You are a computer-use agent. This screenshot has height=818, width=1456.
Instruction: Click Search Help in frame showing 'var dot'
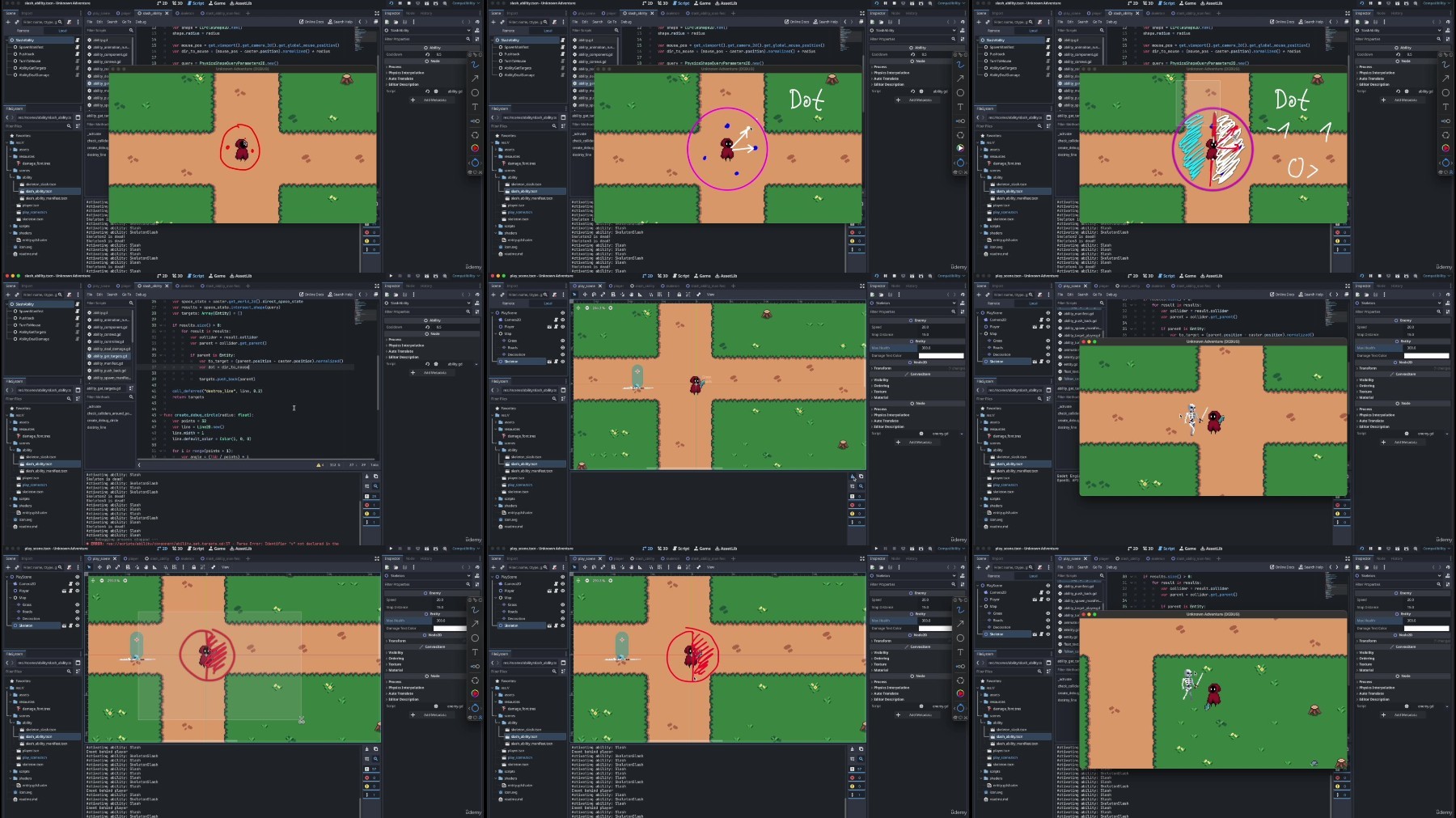click(x=341, y=295)
